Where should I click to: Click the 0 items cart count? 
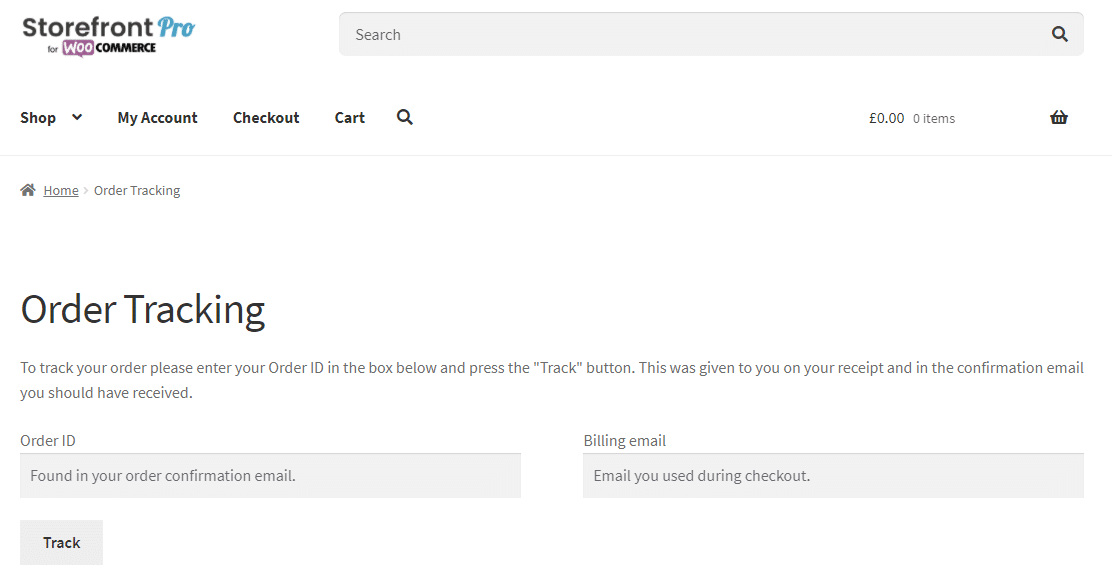(934, 118)
